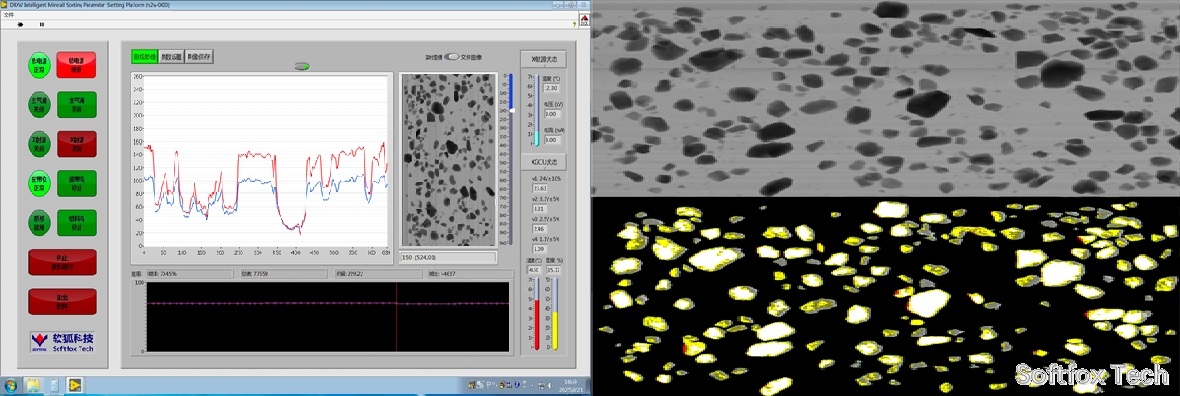This screenshot has width=1180, height=396.
Task: Click the red temperature thermometer gauge
Action: 537,313
